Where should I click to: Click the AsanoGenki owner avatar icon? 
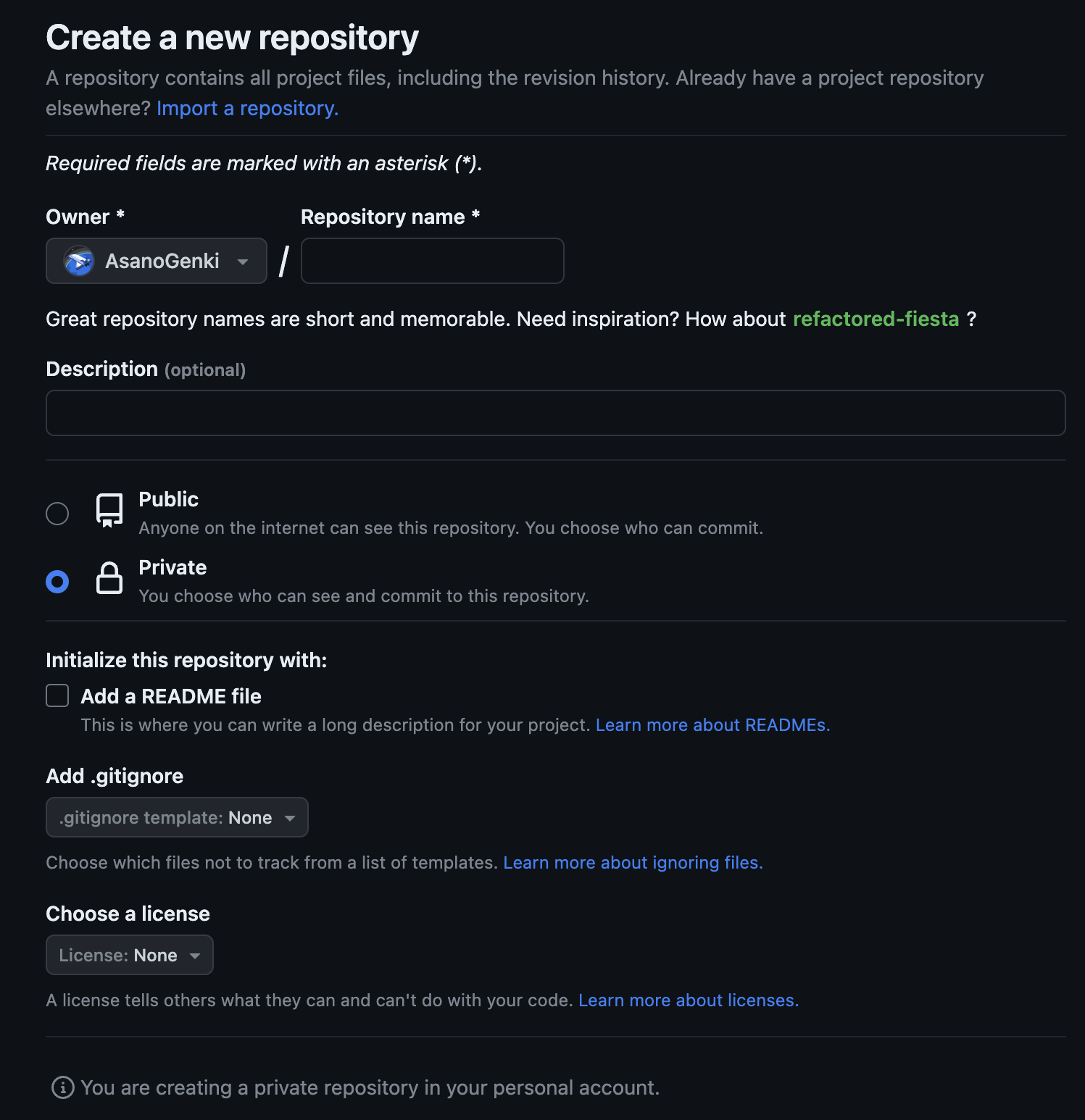79,261
